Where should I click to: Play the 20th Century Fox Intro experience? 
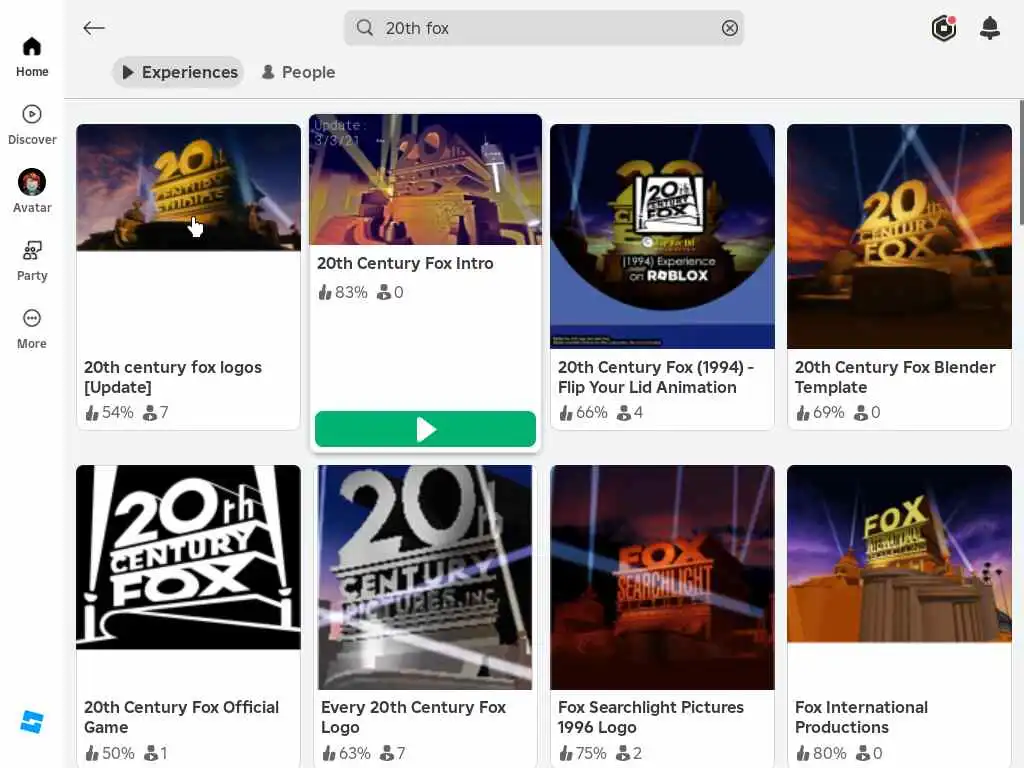[x=425, y=429]
